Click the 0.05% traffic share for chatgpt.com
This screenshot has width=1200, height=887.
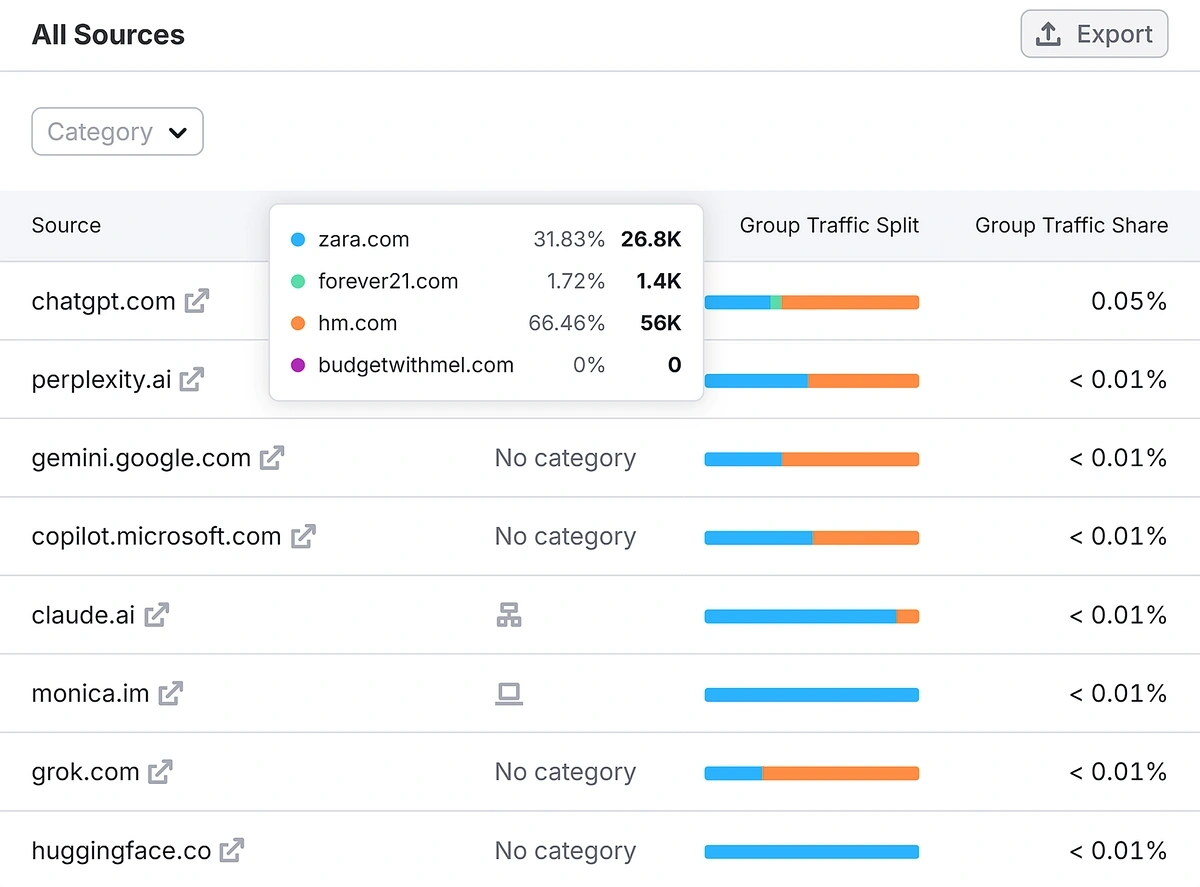point(1129,301)
